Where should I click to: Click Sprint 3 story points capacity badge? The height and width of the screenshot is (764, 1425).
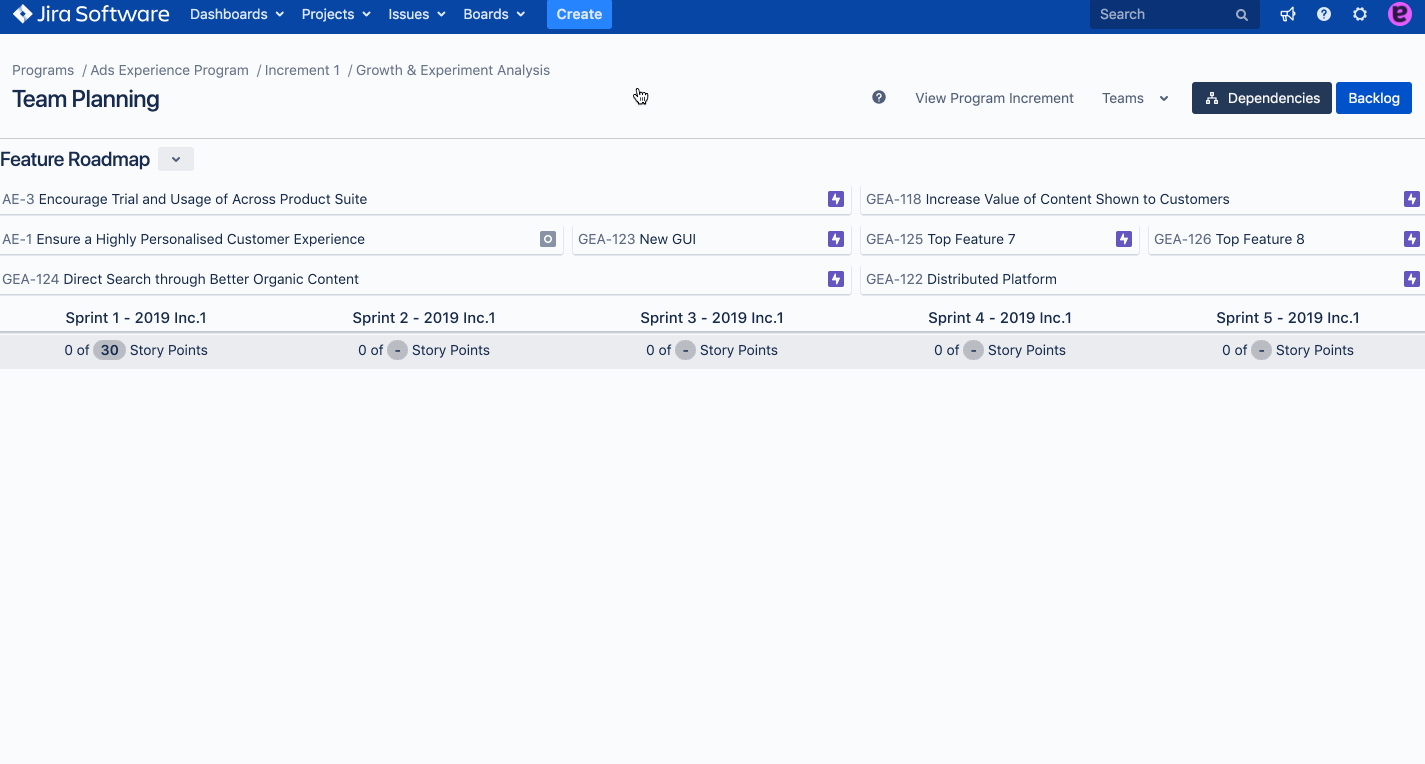point(685,350)
